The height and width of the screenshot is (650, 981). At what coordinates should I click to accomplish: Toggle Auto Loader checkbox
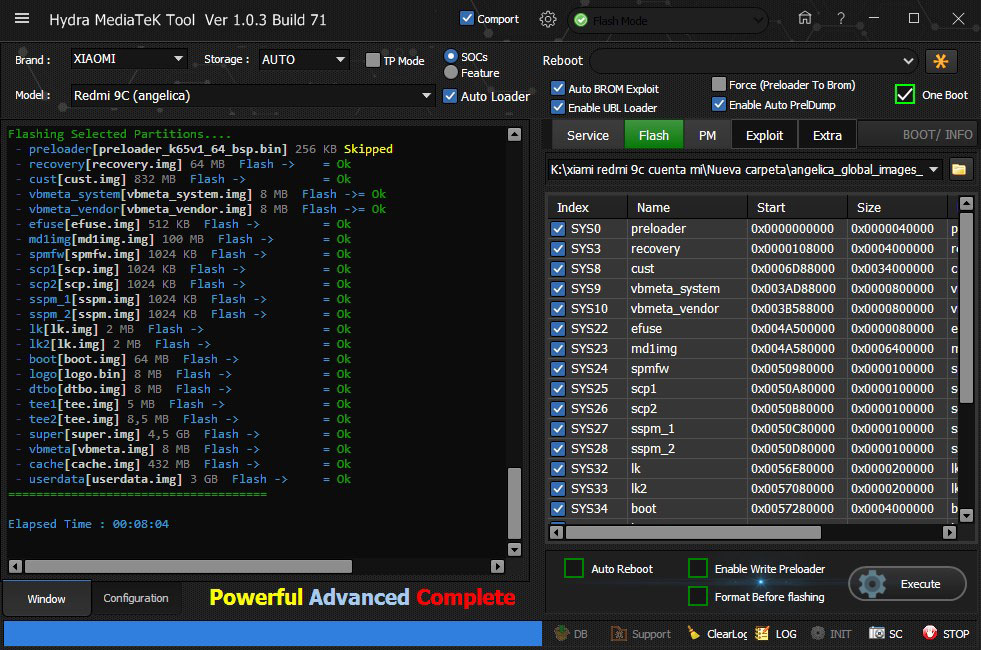tap(450, 96)
